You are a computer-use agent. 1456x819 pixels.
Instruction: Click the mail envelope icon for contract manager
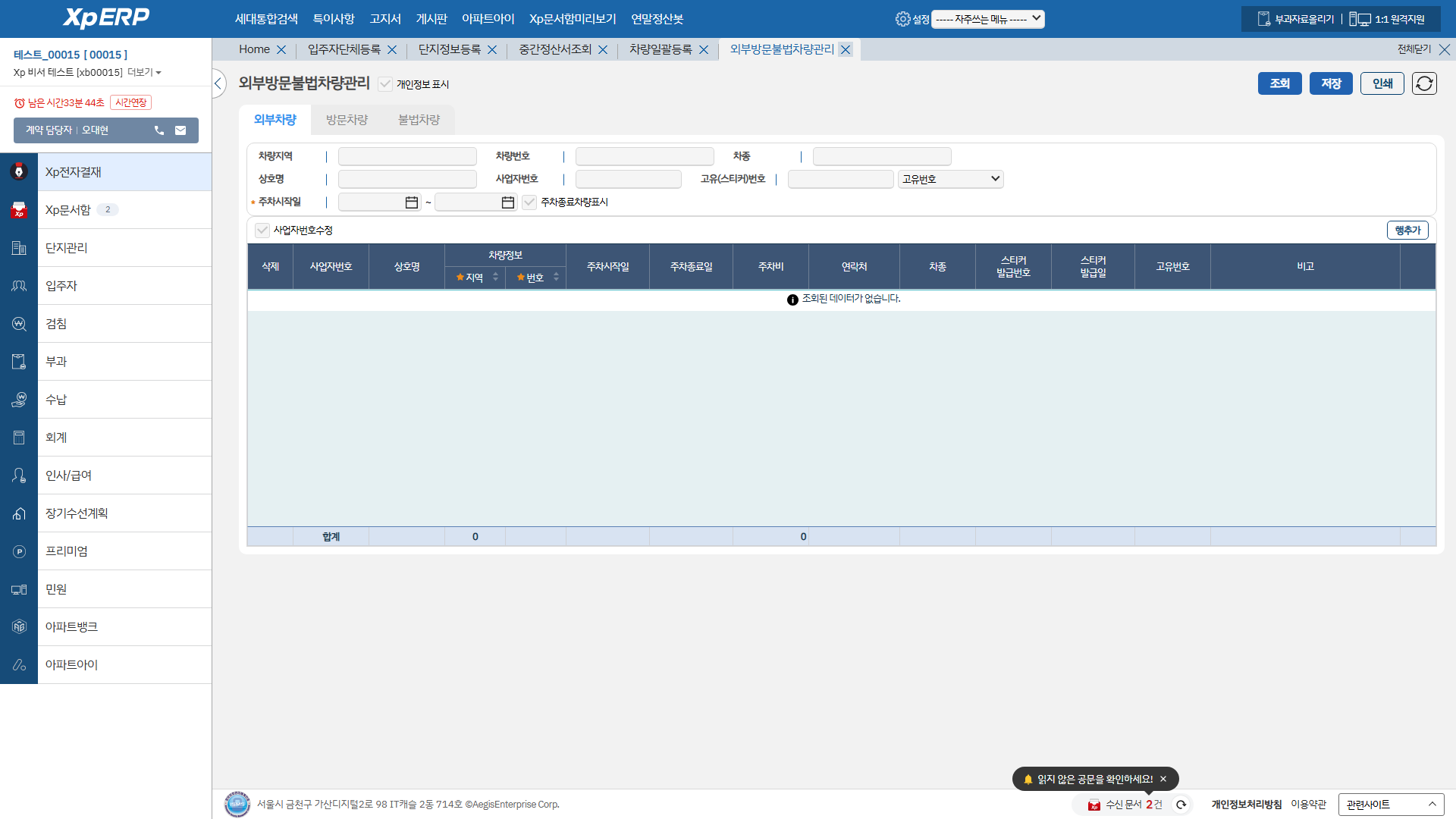click(x=180, y=130)
